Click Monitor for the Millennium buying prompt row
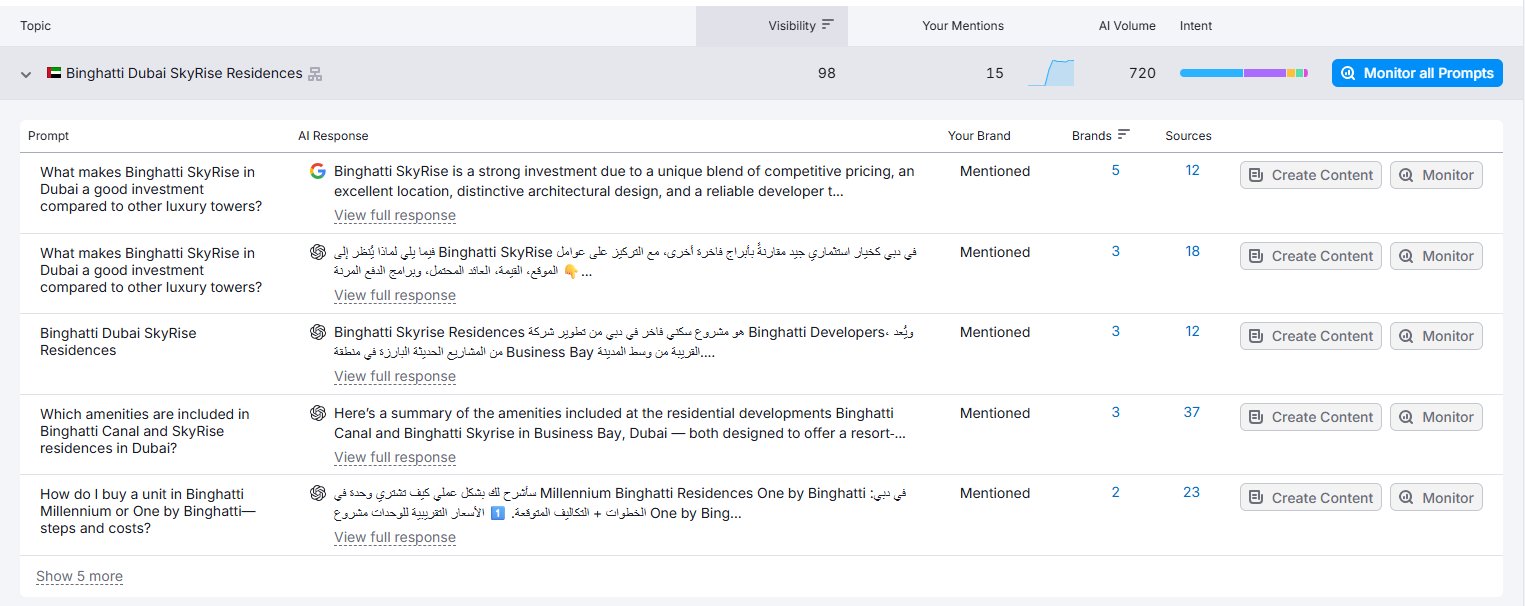The image size is (1525, 606). (1436, 498)
